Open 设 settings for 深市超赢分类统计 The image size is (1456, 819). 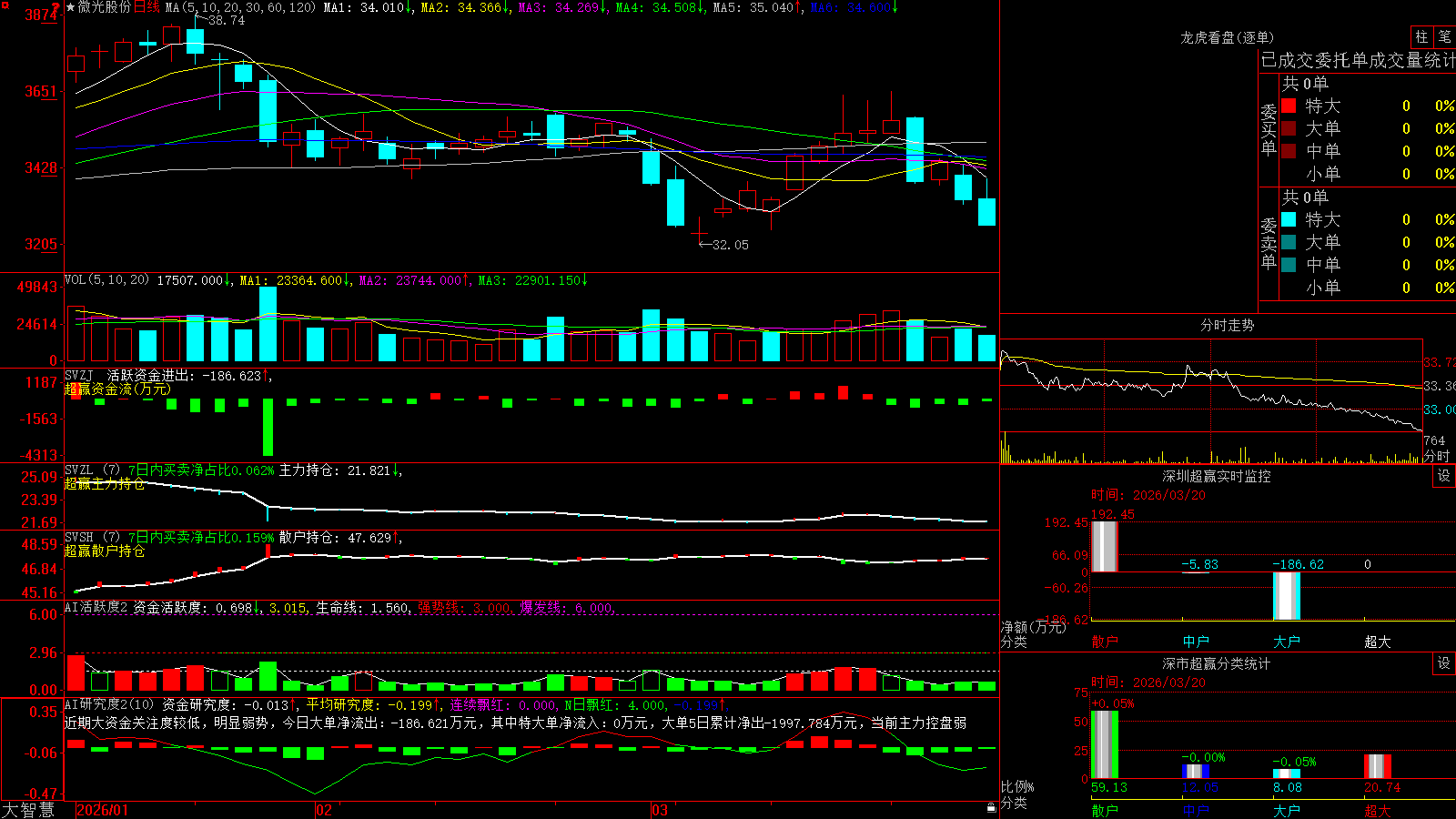tap(1444, 663)
